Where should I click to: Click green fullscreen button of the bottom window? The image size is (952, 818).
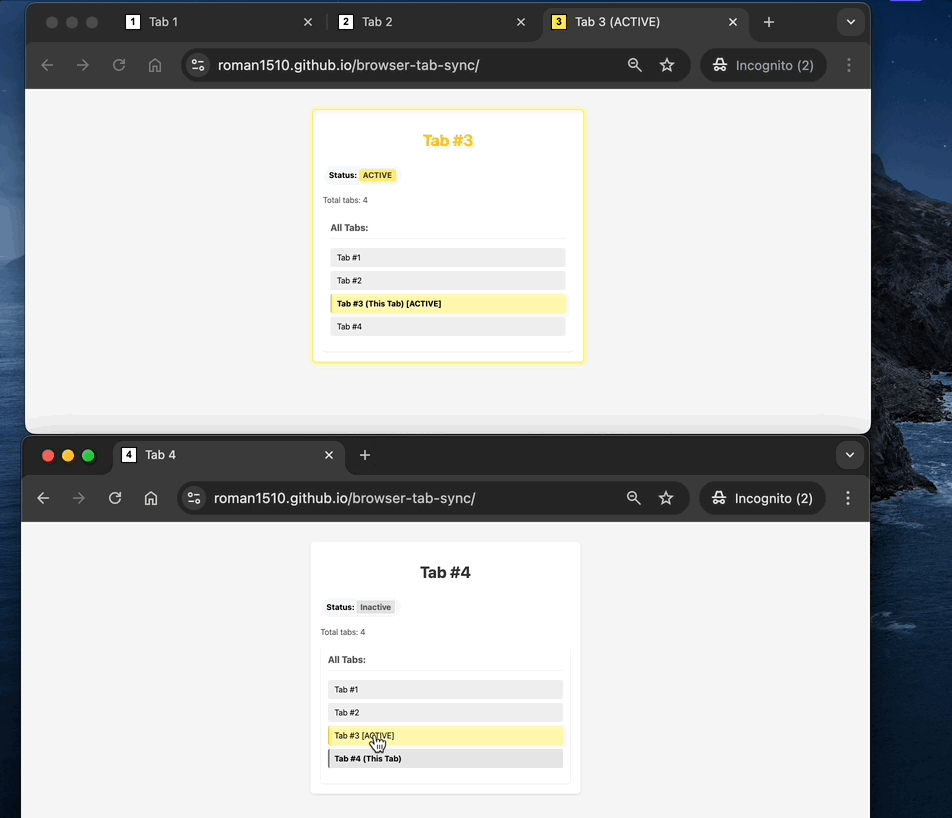(88, 455)
